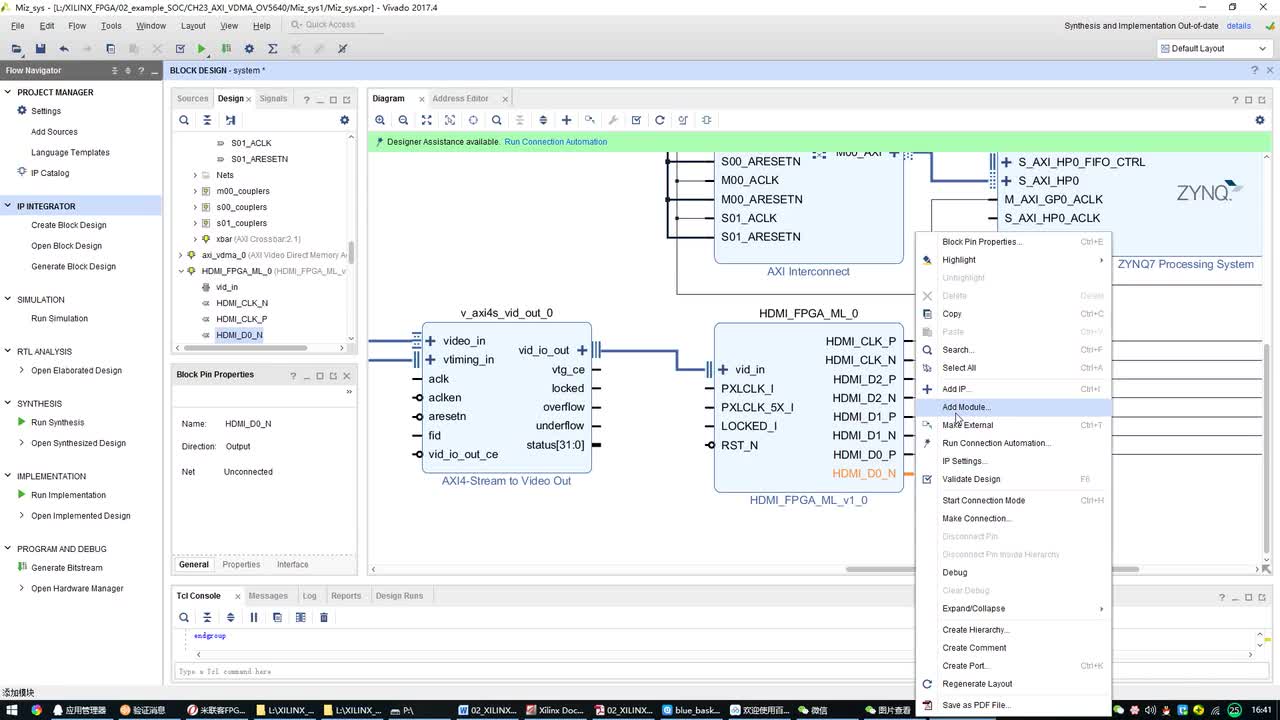The width and height of the screenshot is (1280, 720).
Task: Click the Copy icon in the main toolbar
Action: pyautogui.click(x=110, y=48)
